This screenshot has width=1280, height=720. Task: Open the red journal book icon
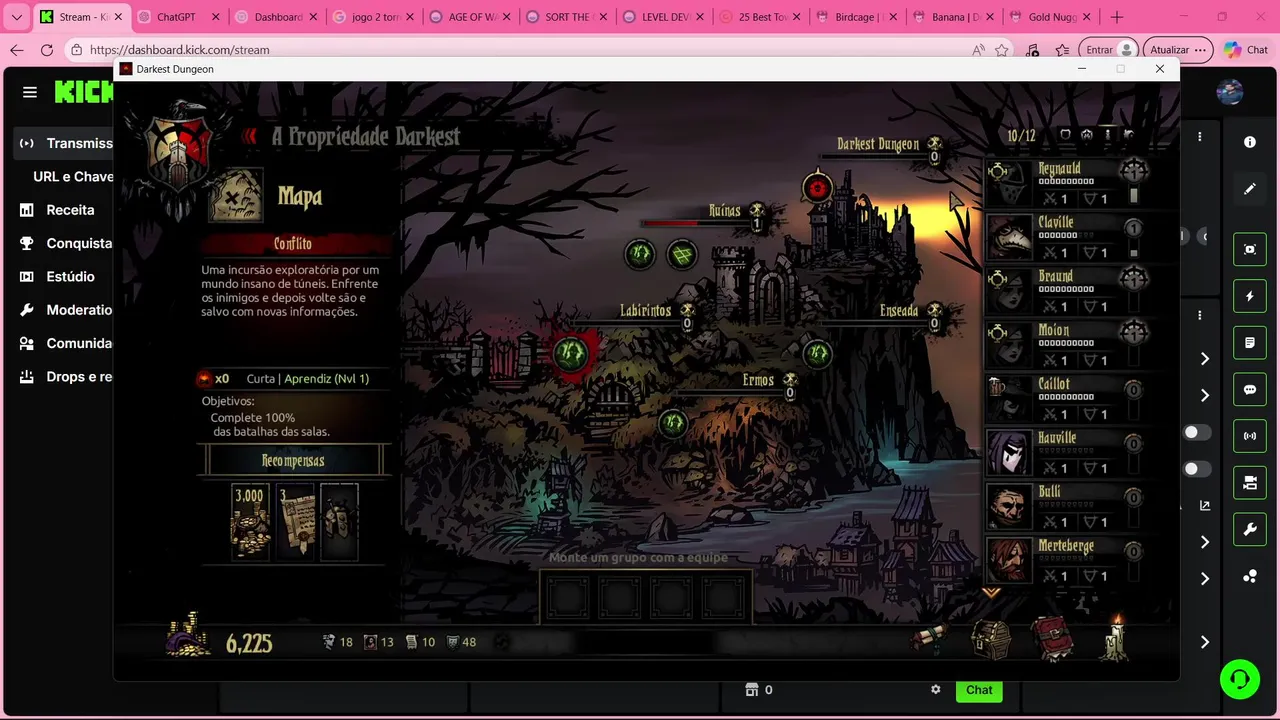(1053, 639)
